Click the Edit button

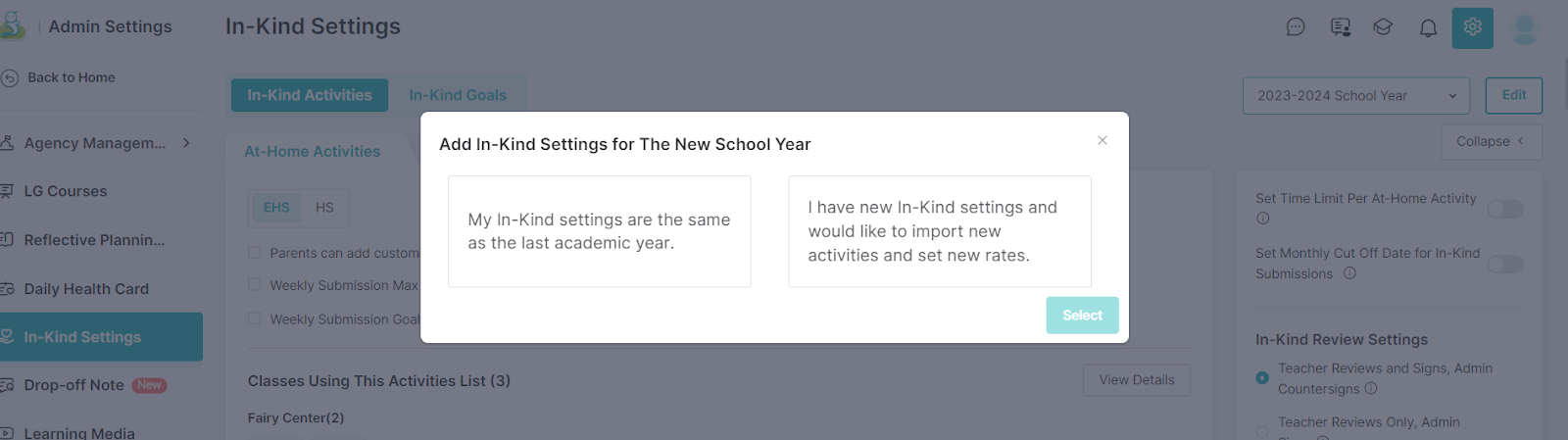(1513, 95)
